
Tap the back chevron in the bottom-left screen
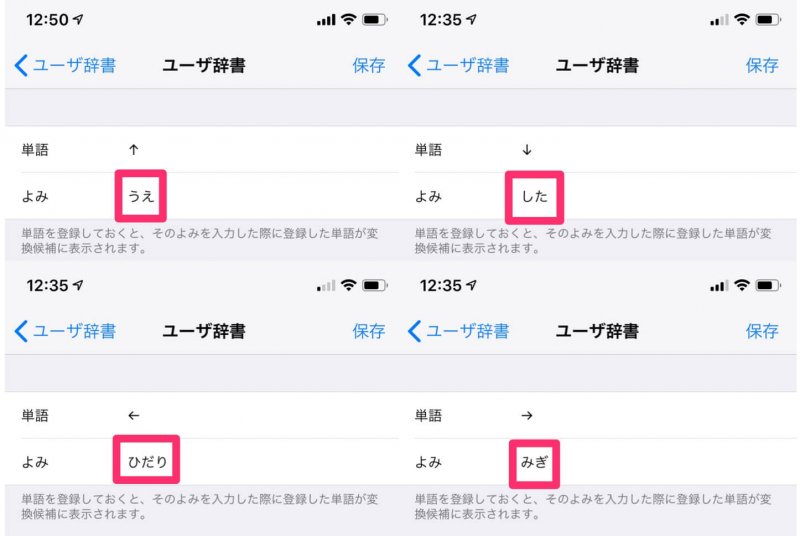pyautogui.click(x=21, y=331)
